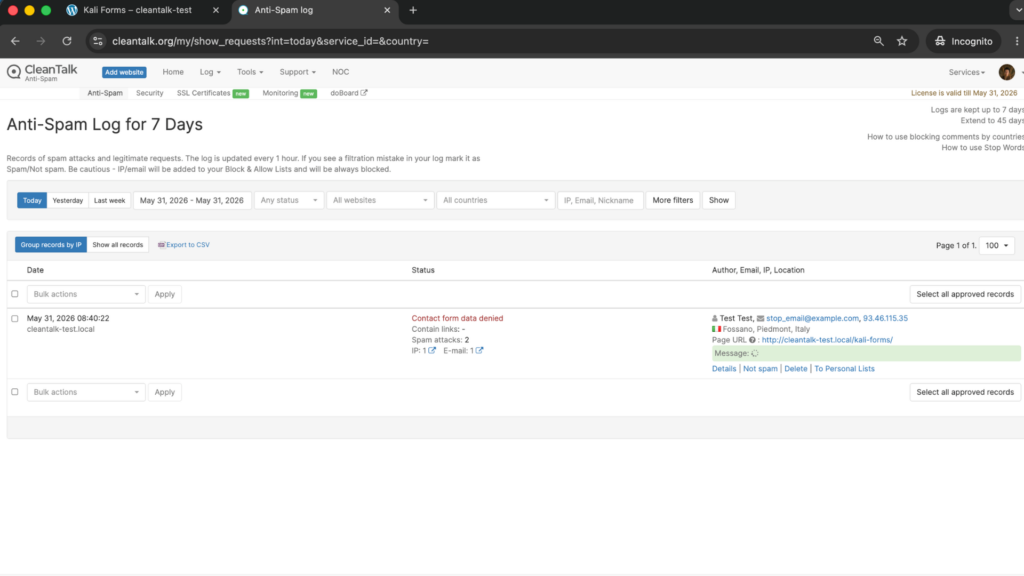
Task: Check the bottom bulk actions checkbox
Action: (15, 392)
